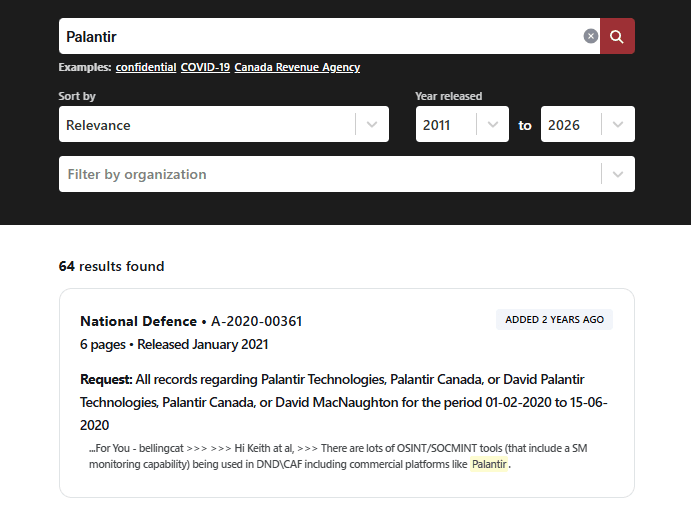Click the chevron in Sort by dropdown
The image size is (691, 507).
pyautogui.click(x=372, y=124)
